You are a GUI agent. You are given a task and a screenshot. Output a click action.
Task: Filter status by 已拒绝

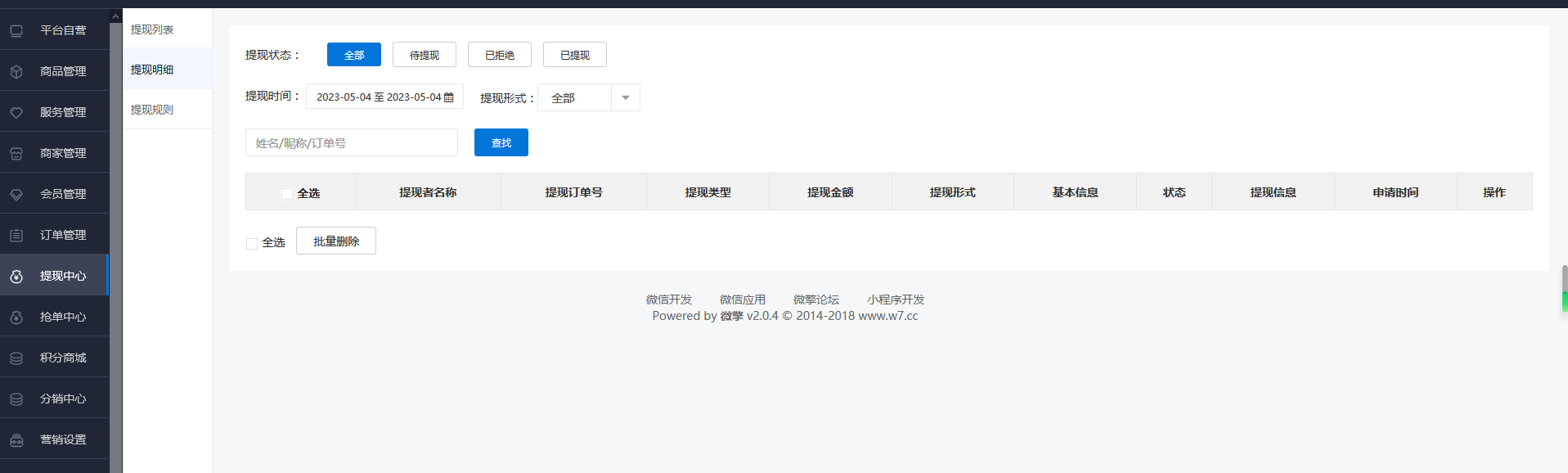[500, 55]
